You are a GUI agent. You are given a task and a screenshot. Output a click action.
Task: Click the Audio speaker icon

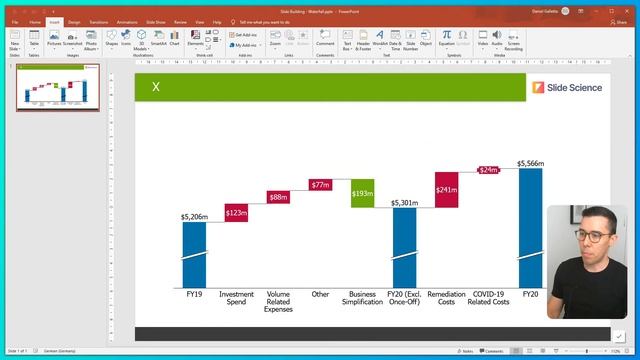click(496, 35)
